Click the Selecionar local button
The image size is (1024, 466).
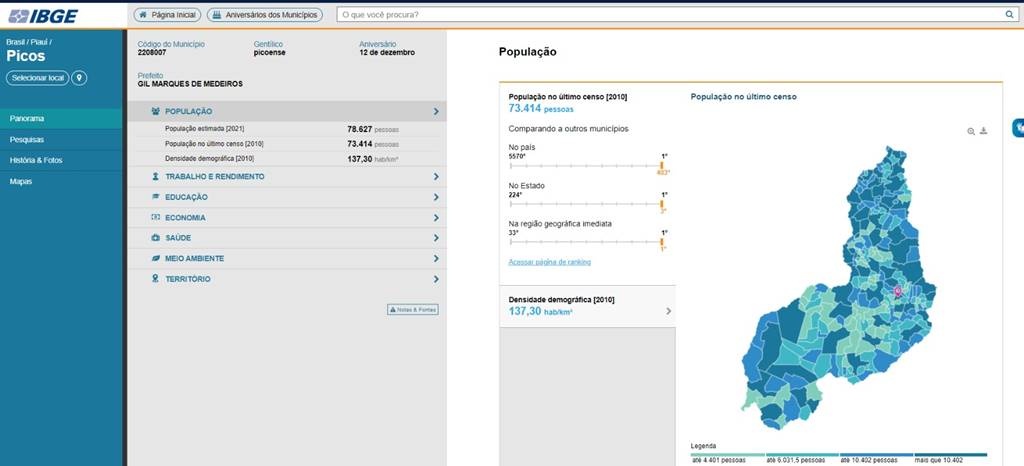click(x=37, y=78)
